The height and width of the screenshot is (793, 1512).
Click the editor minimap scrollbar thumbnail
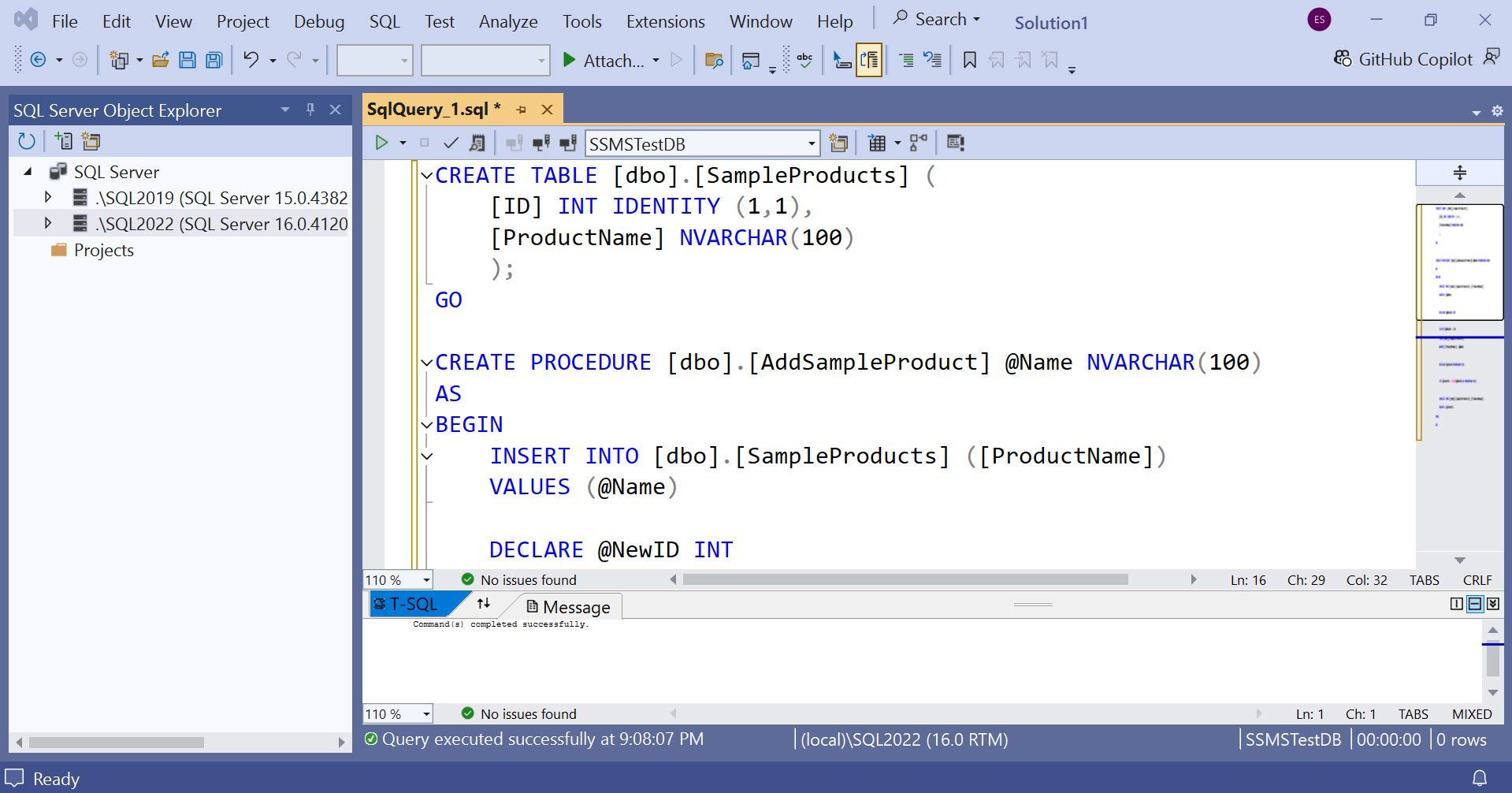coord(1460,260)
